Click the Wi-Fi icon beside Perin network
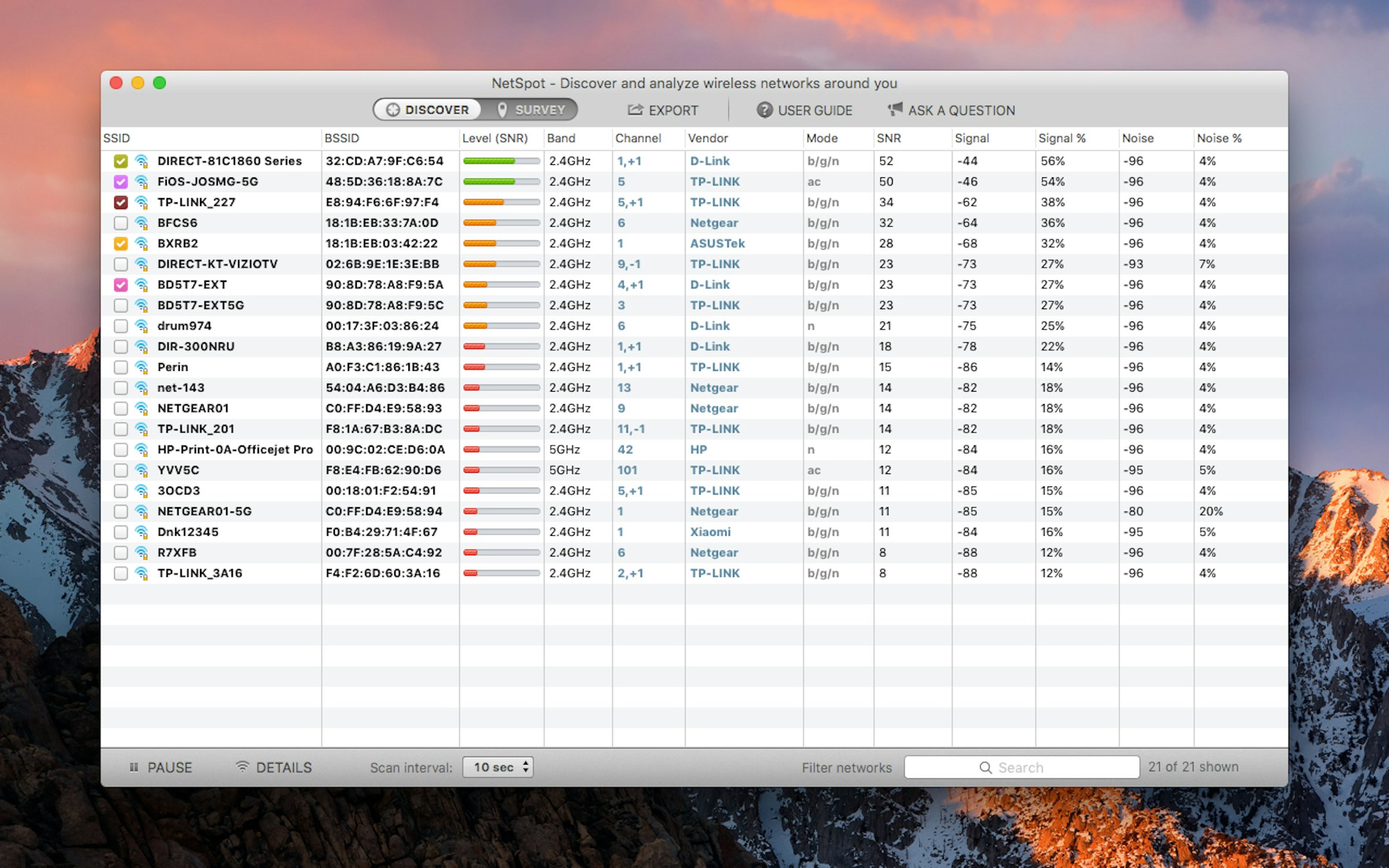Screen dimensions: 1389x868 pos(140,367)
